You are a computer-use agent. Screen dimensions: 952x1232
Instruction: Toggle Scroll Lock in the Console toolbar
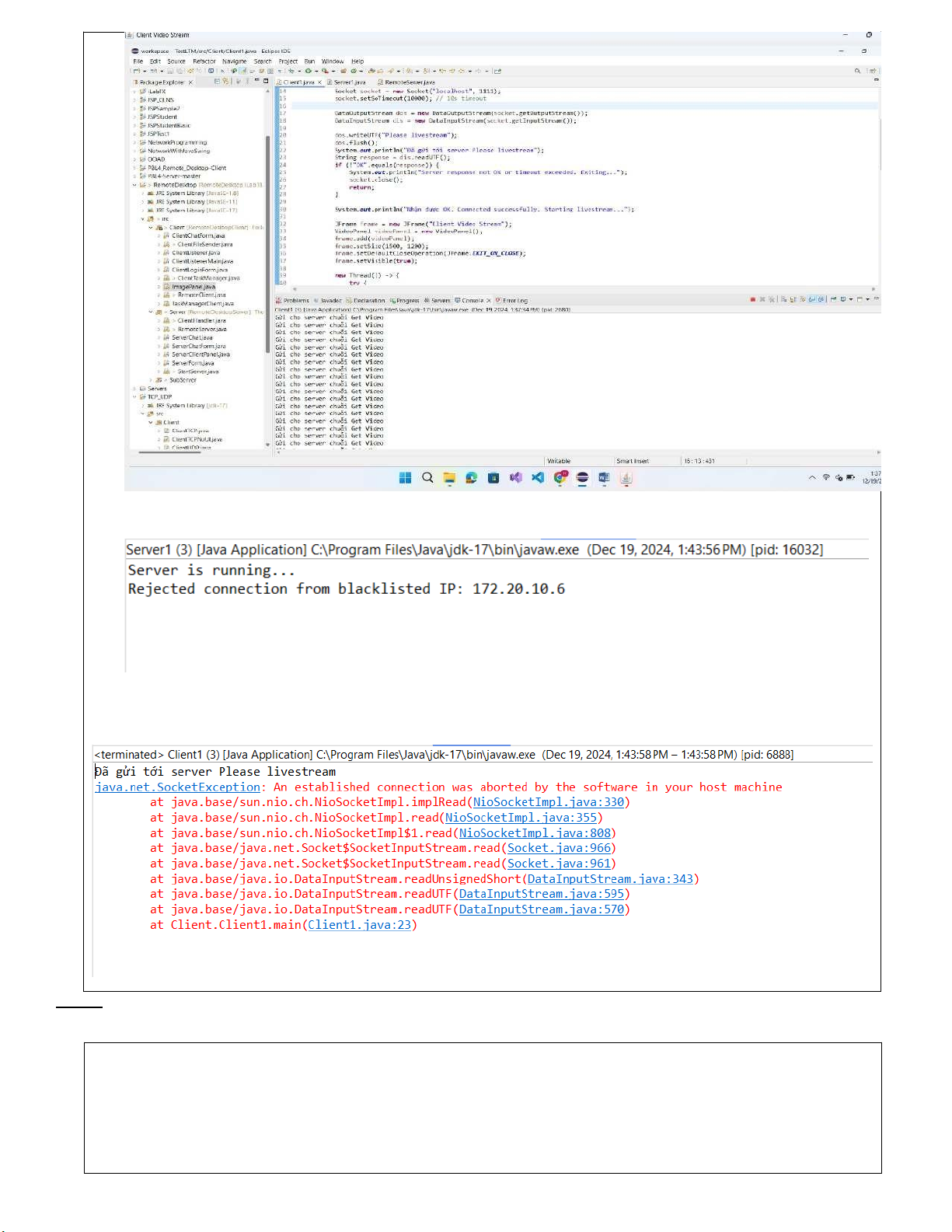pos(793,299)
